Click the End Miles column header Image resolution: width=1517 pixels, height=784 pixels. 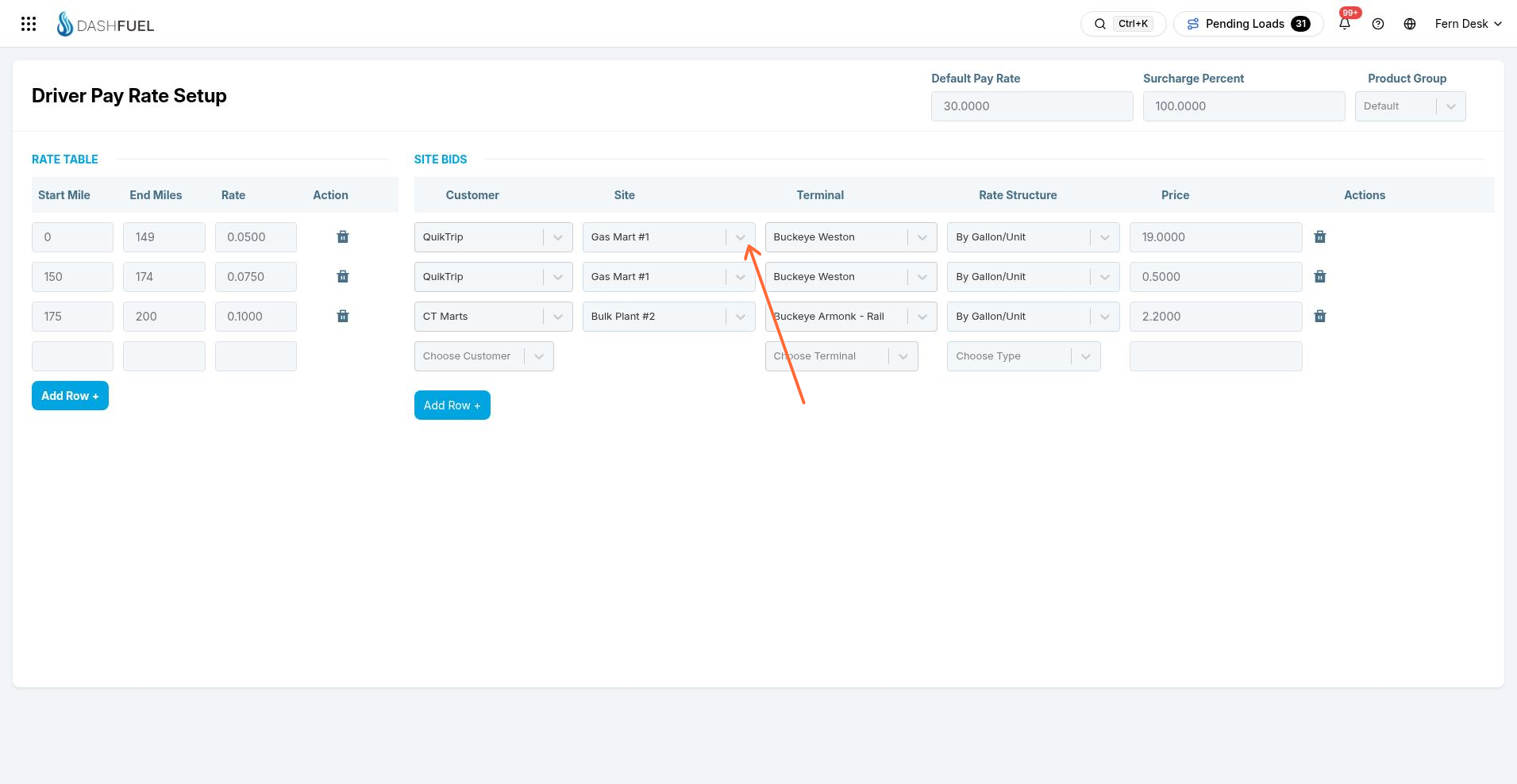point(156,195)
